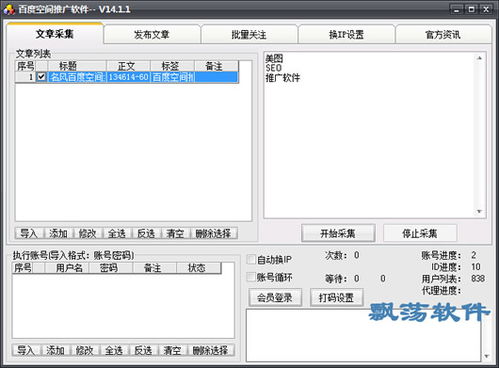499x368 pixels.
Task: Click up arrow of keyword box scrollbar
Action: pyautogui.click(x=479, y=58)
